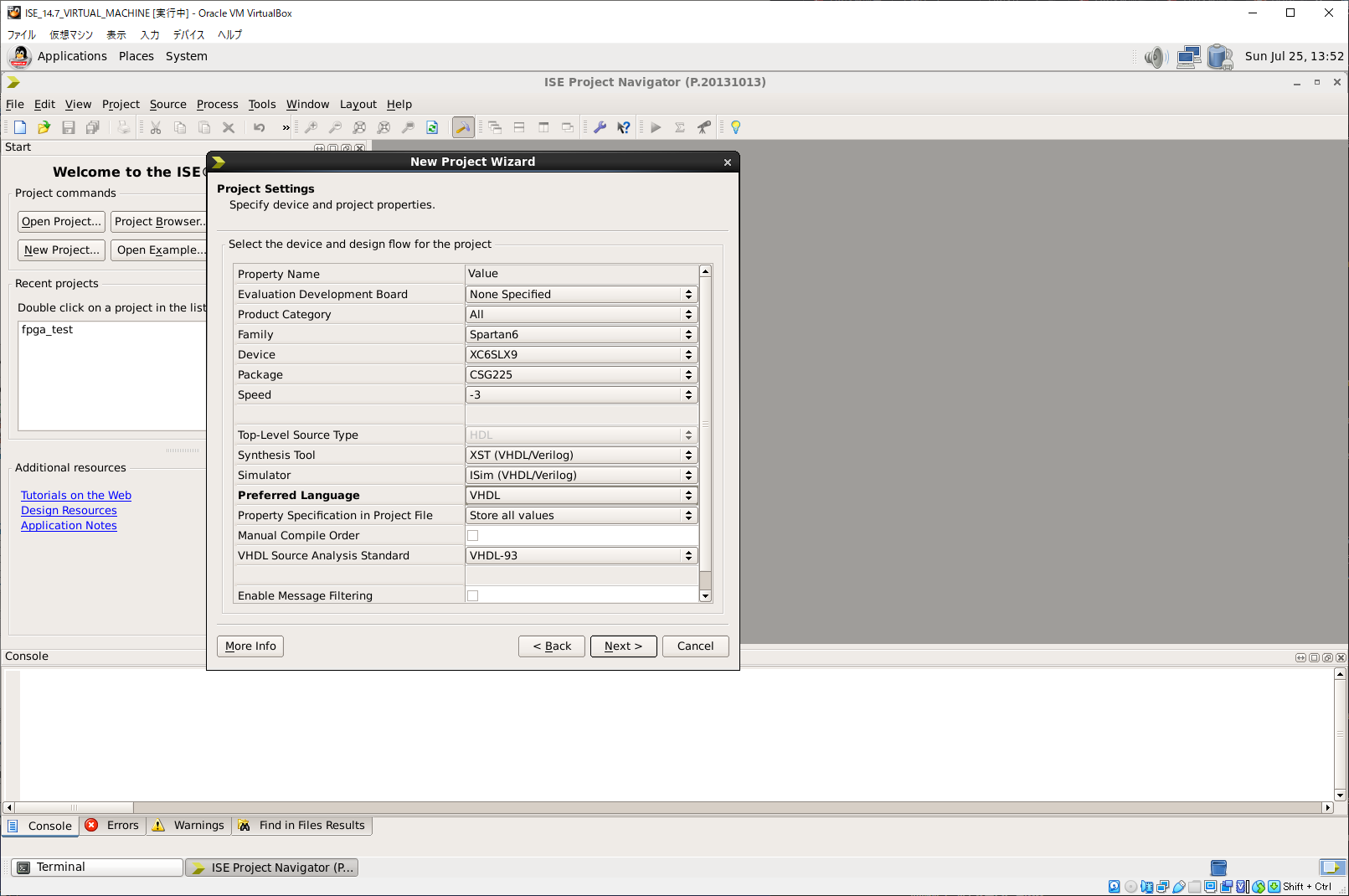The image size is (1349, 896).
Task: Toggle the highlighted hammer design toolbar icon
Action: point(463,127)
